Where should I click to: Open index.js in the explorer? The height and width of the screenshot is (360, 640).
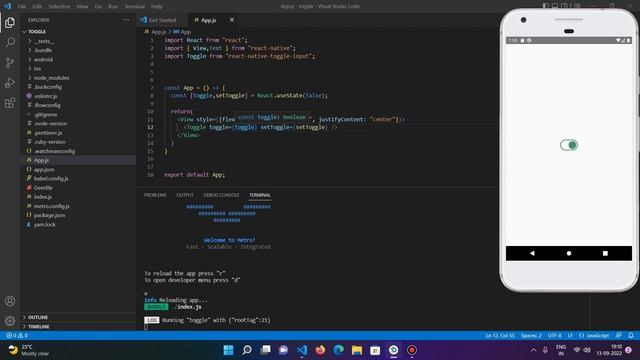(42, 197)
